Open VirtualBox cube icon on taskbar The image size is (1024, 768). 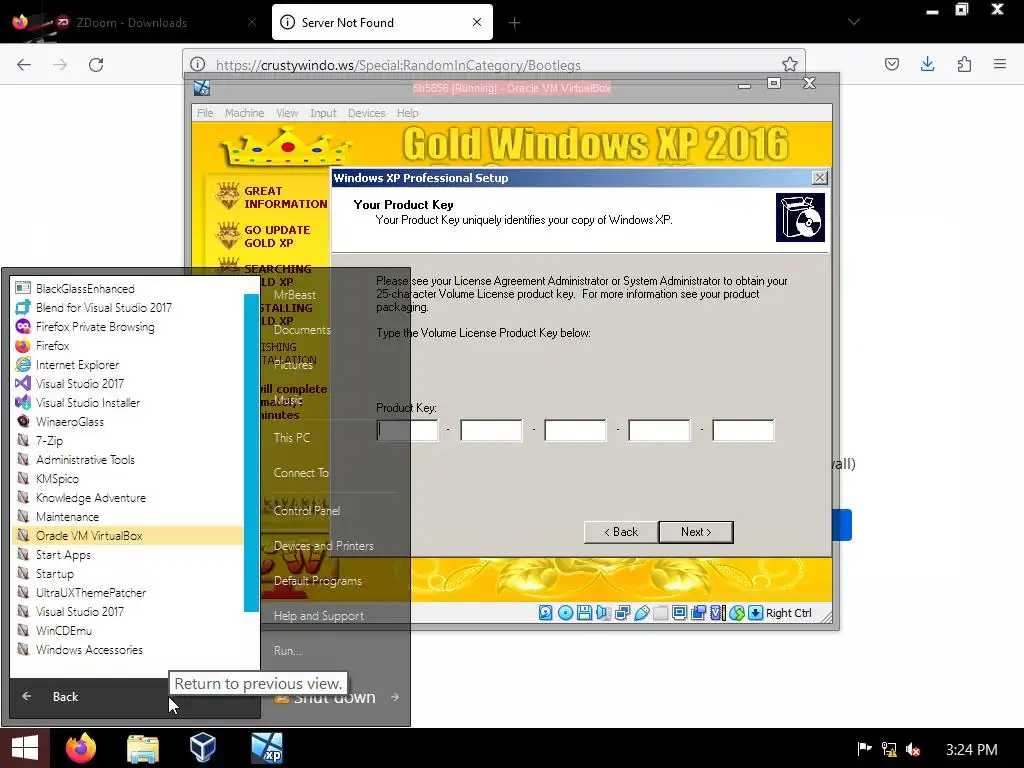203,747
